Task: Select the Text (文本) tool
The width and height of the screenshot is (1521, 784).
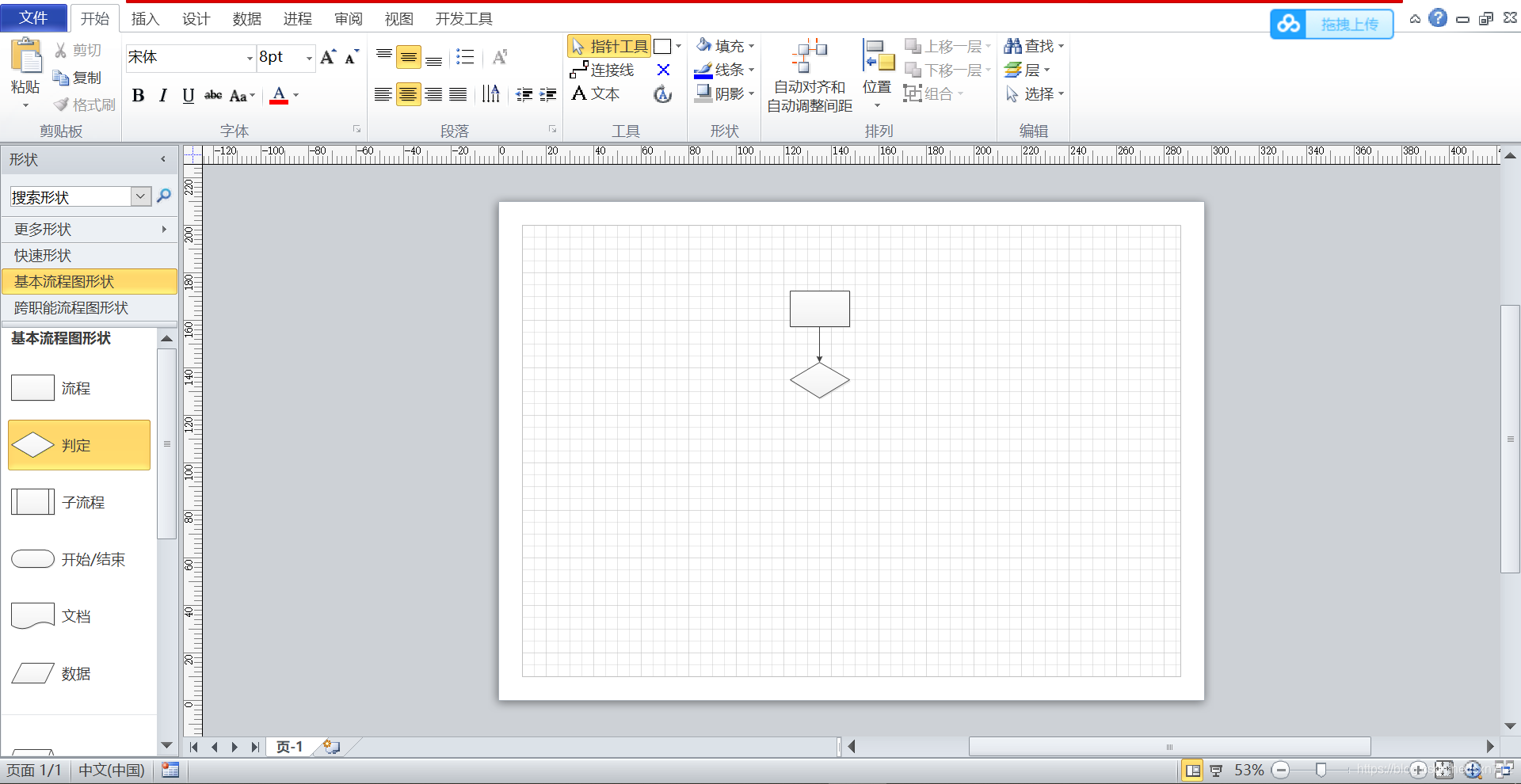Action: point(596,93)
